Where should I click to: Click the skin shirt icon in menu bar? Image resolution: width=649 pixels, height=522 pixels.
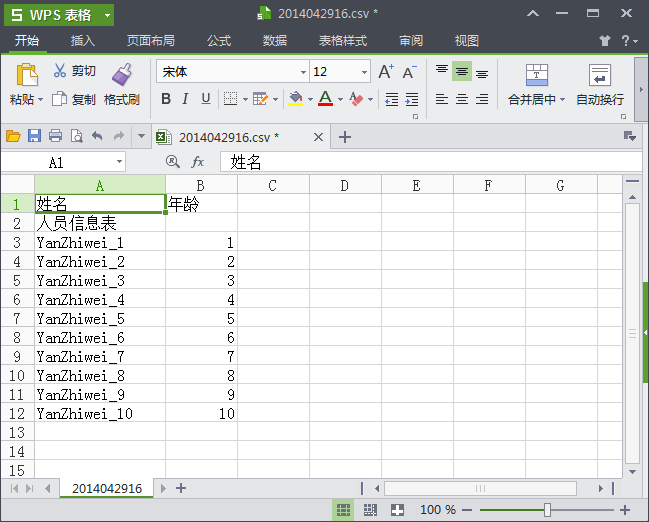tap(605, 40)
